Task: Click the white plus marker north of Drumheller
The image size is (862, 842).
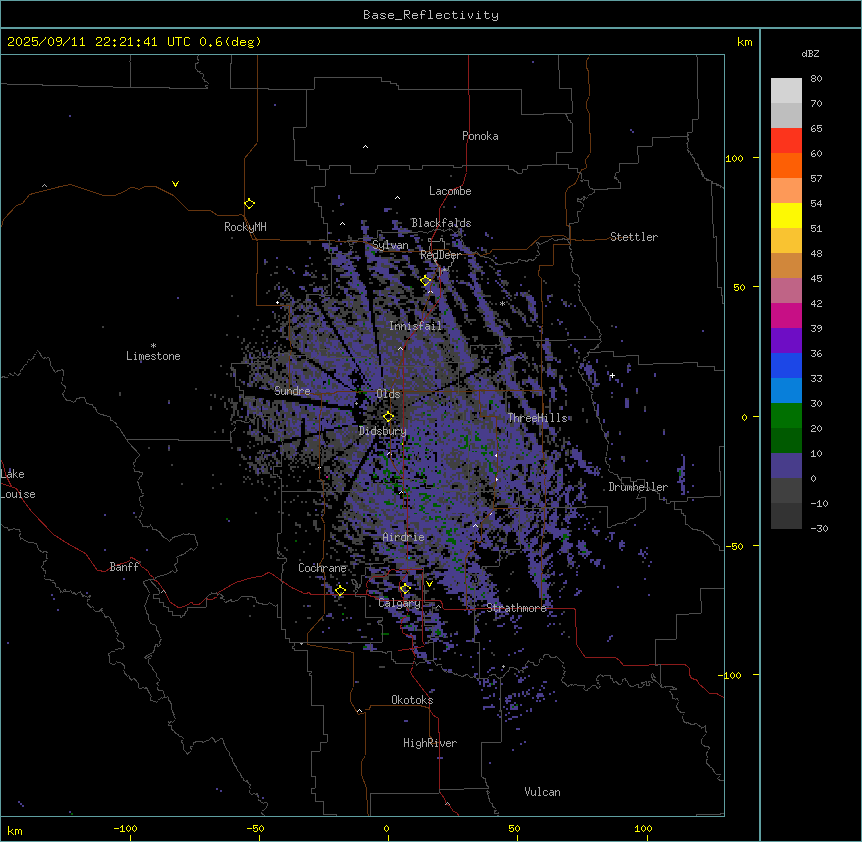Action: tap(612, 375)
